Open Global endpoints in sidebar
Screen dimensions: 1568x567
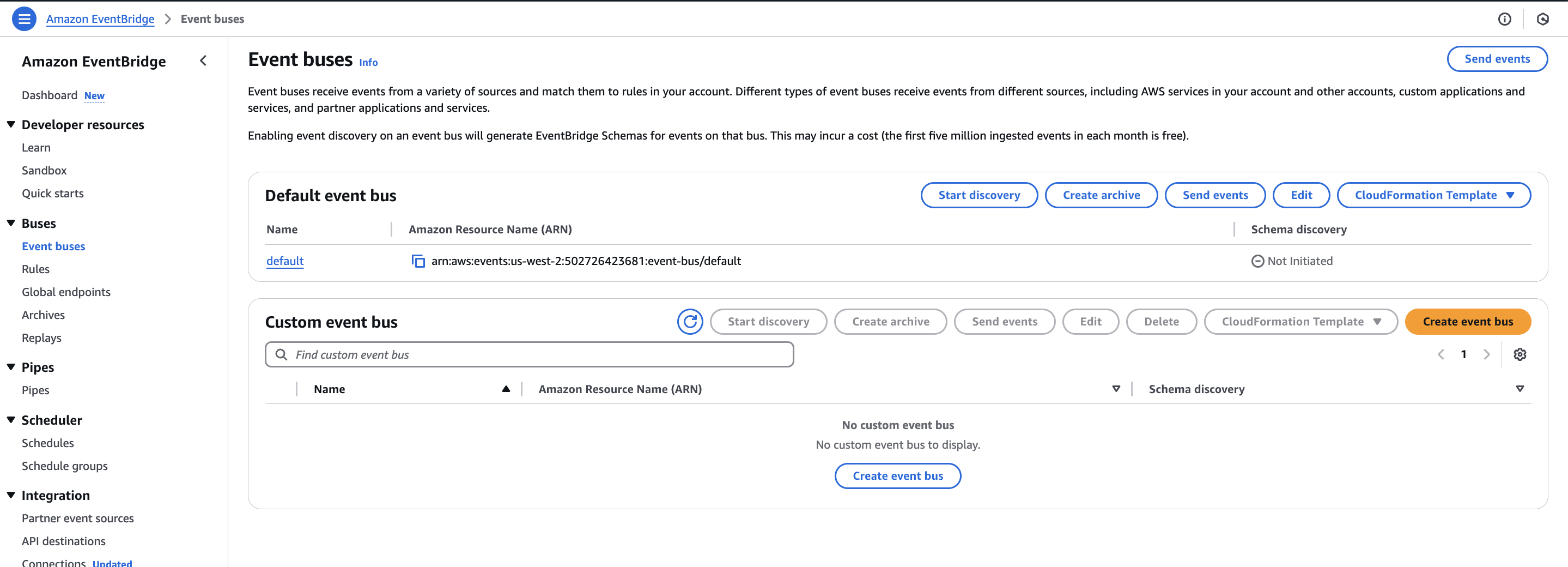66,292
